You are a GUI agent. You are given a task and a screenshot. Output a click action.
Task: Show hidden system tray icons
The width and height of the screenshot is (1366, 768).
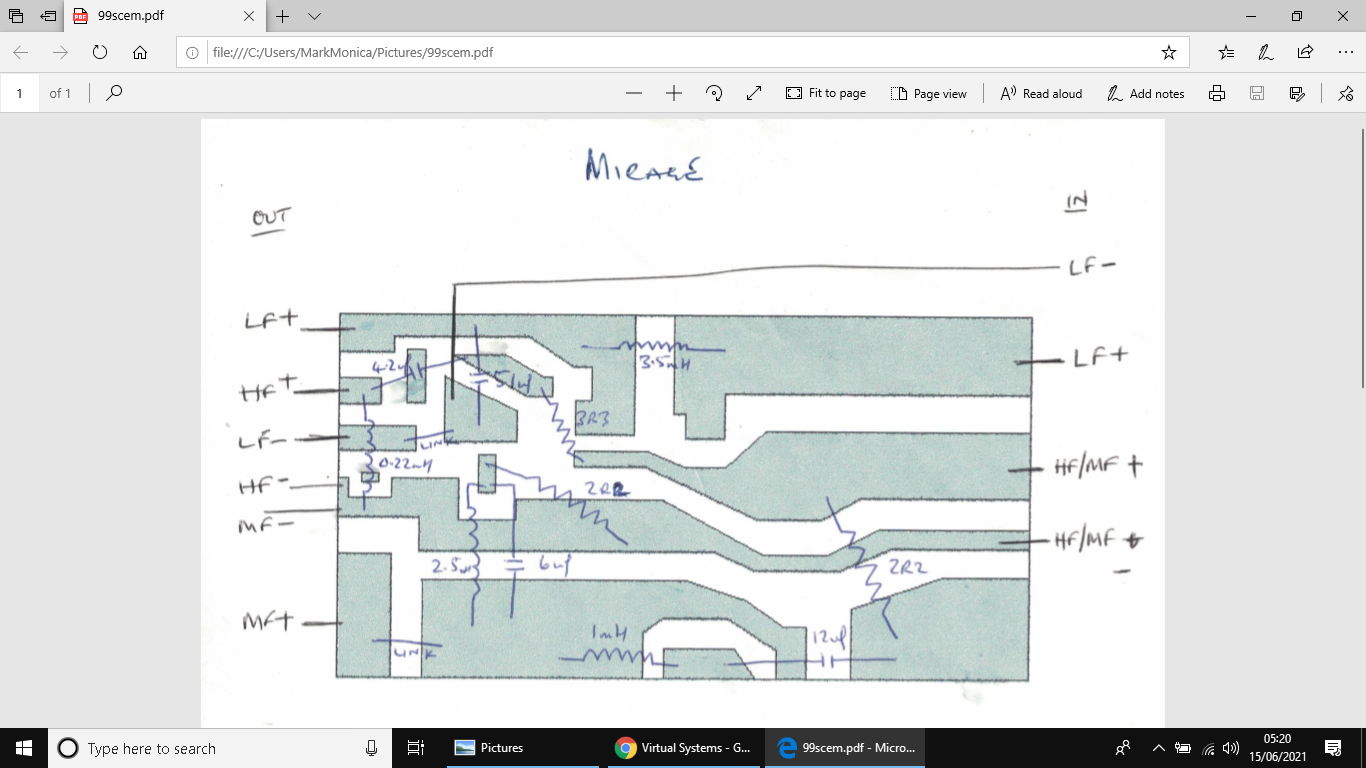pyautogui.click(x=1159, y=748)
